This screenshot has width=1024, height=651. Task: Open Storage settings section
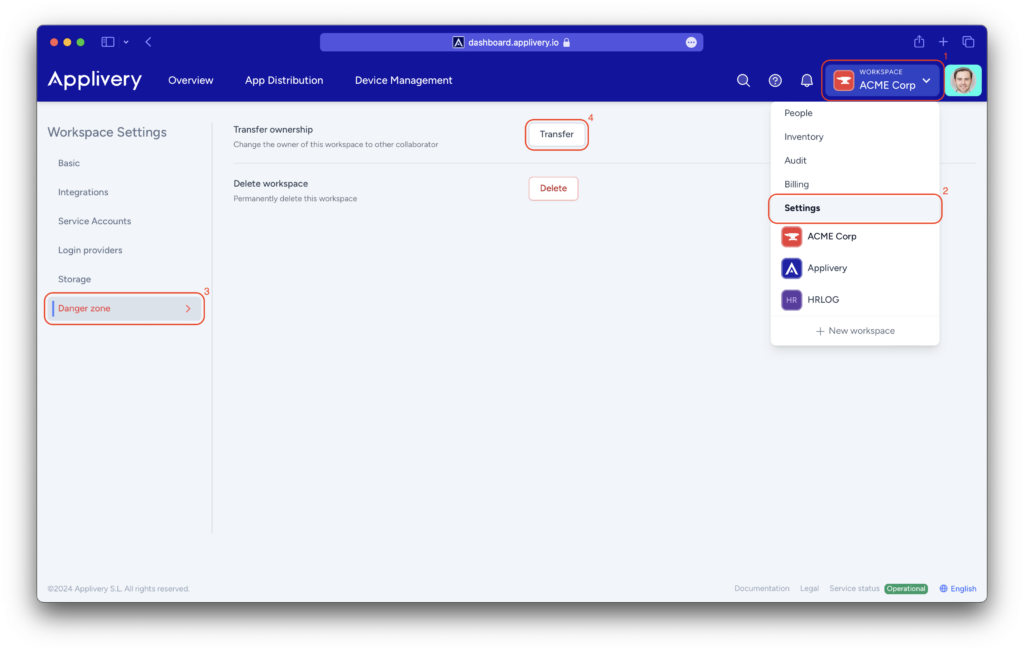coord(74,279)
